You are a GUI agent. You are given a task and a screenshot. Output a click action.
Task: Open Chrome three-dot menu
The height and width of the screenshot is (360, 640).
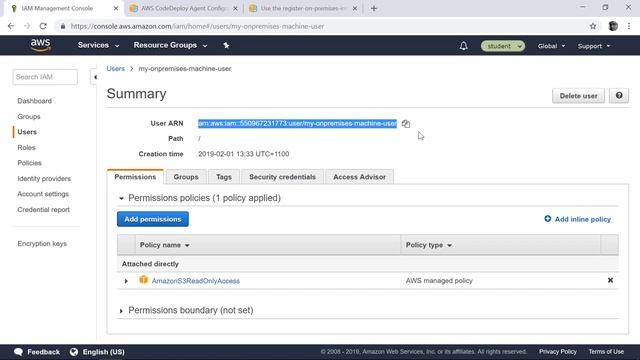point(629,26)
